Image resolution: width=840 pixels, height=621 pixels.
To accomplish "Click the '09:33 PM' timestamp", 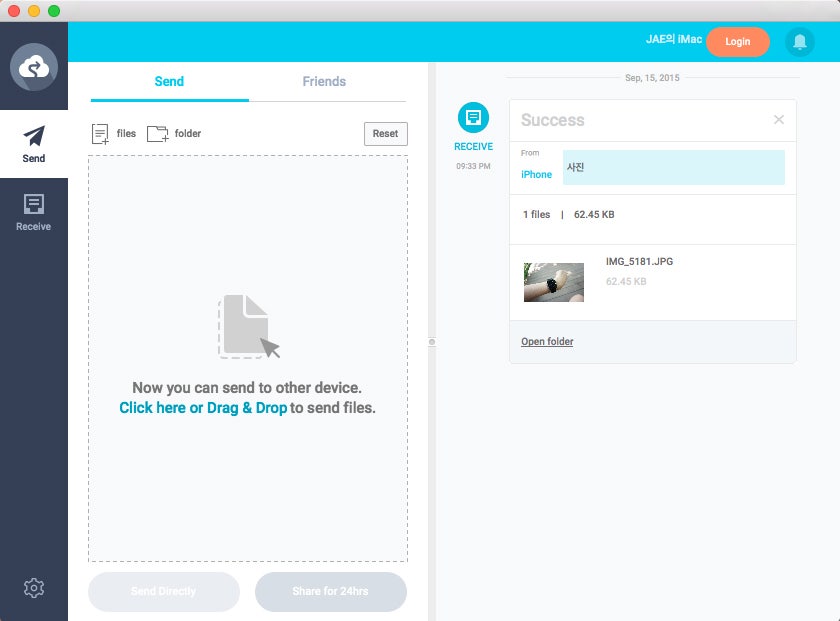I will 473,166.
